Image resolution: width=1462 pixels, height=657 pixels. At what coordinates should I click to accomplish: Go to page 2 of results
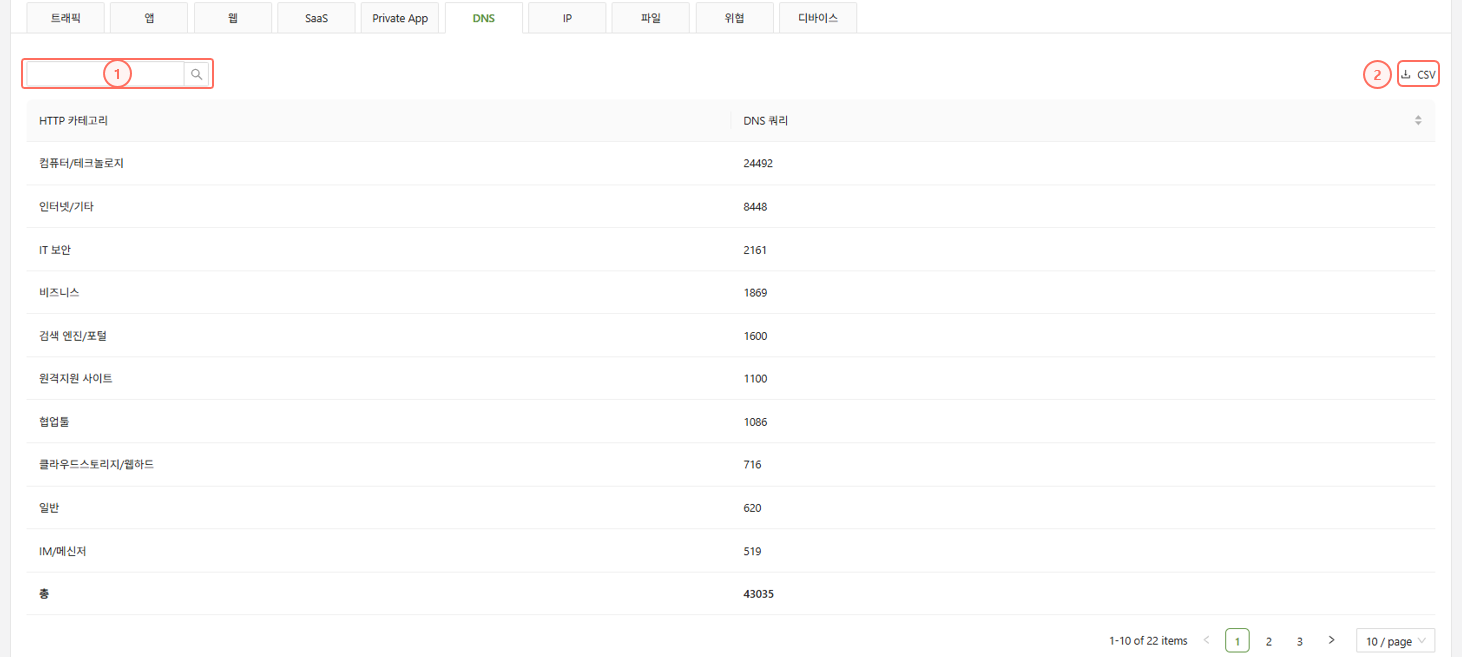tap(1268, 640)
